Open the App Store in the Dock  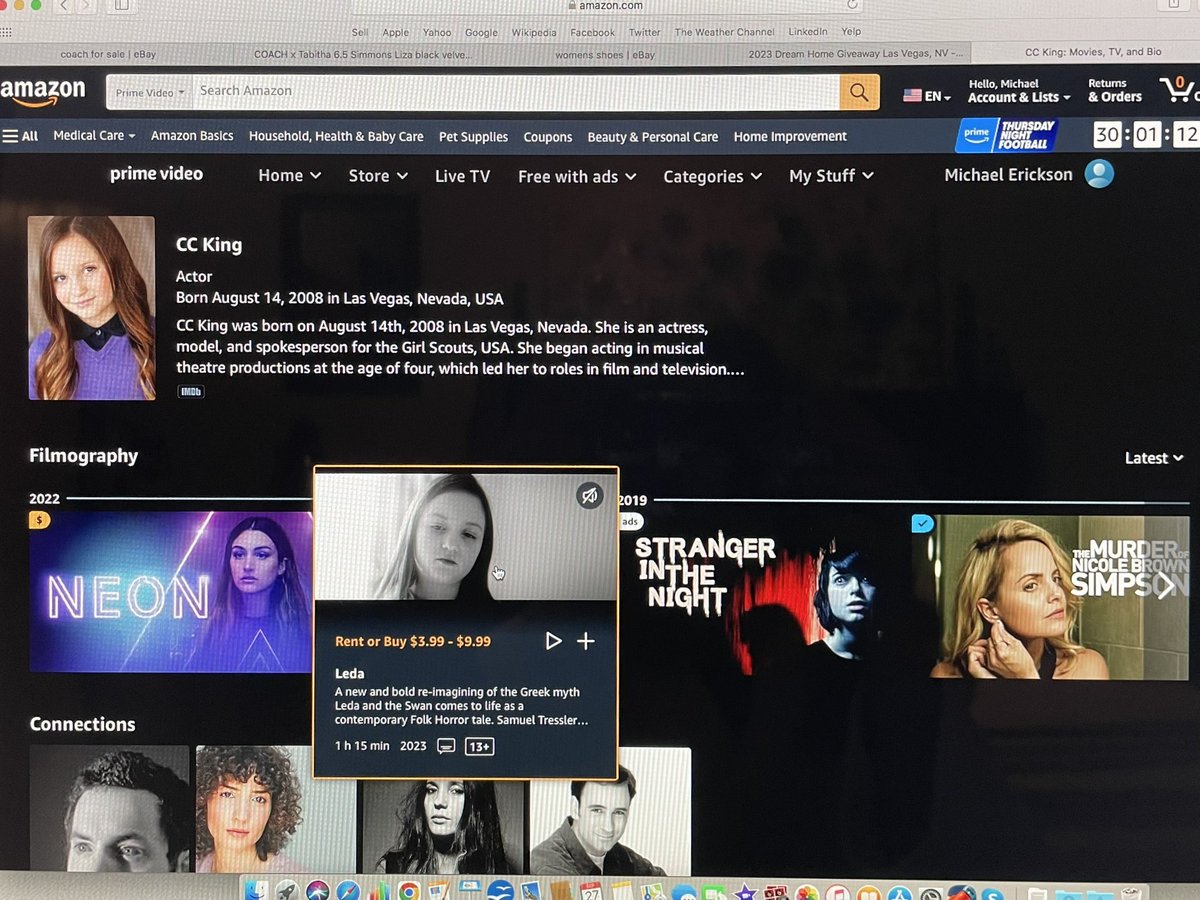pos(899,890)
